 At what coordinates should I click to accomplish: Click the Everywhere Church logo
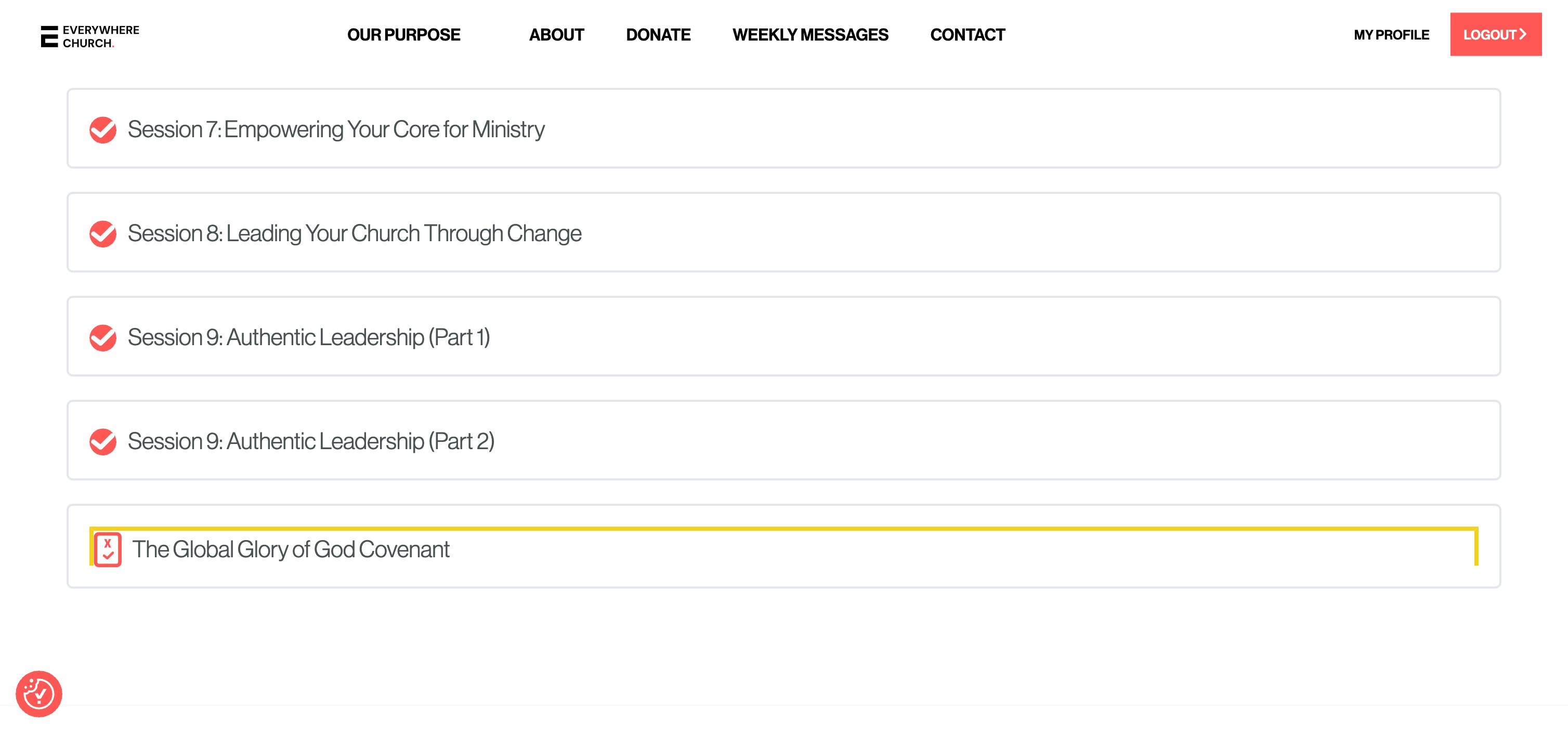[90, 36]
